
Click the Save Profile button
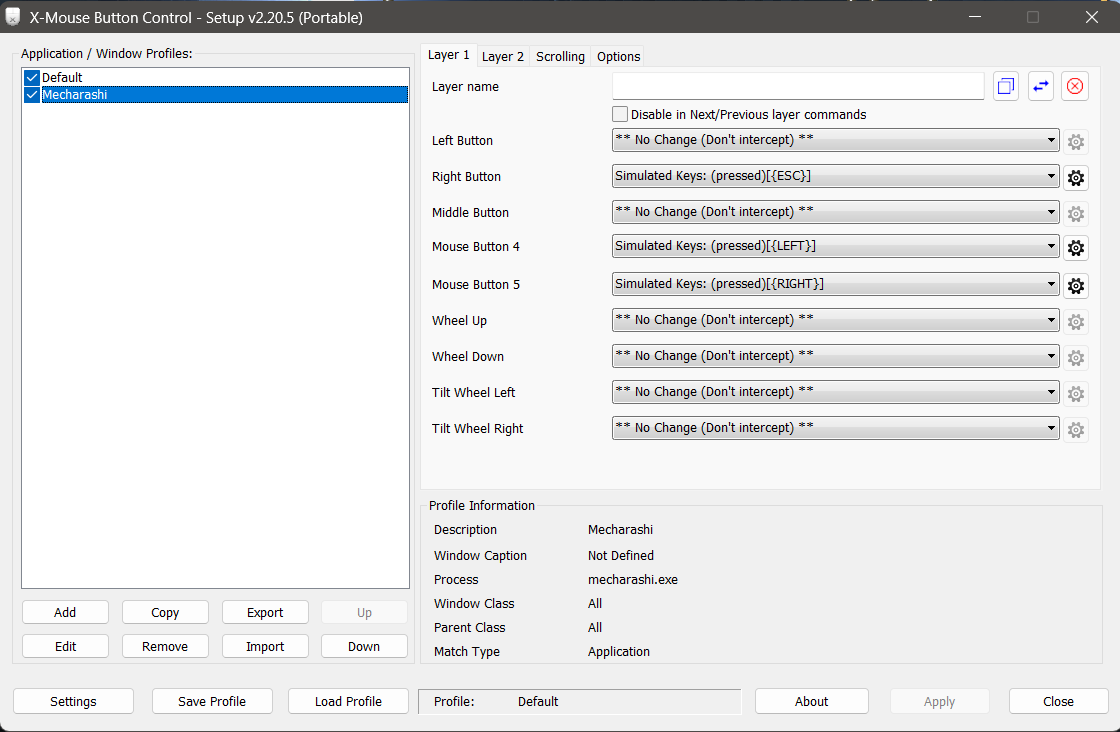tap(212, 702)
